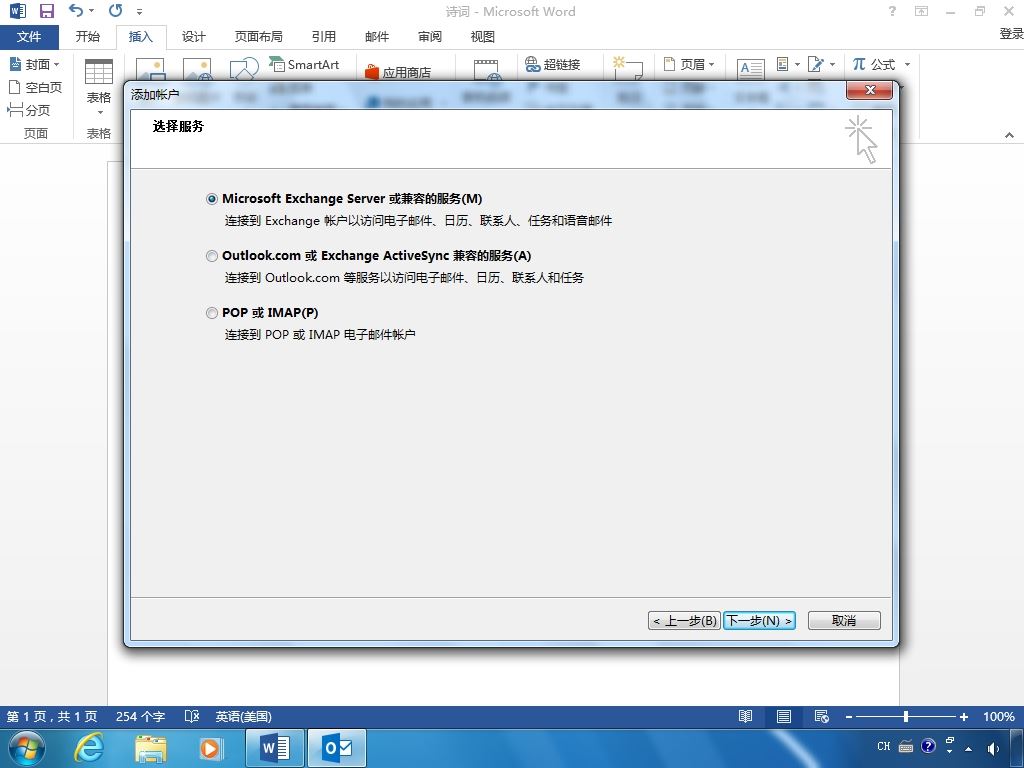The image size is (1024, 768).
Task: Open the 应用商店 app store
Action: pyautogui.click(x=398, y=72)
